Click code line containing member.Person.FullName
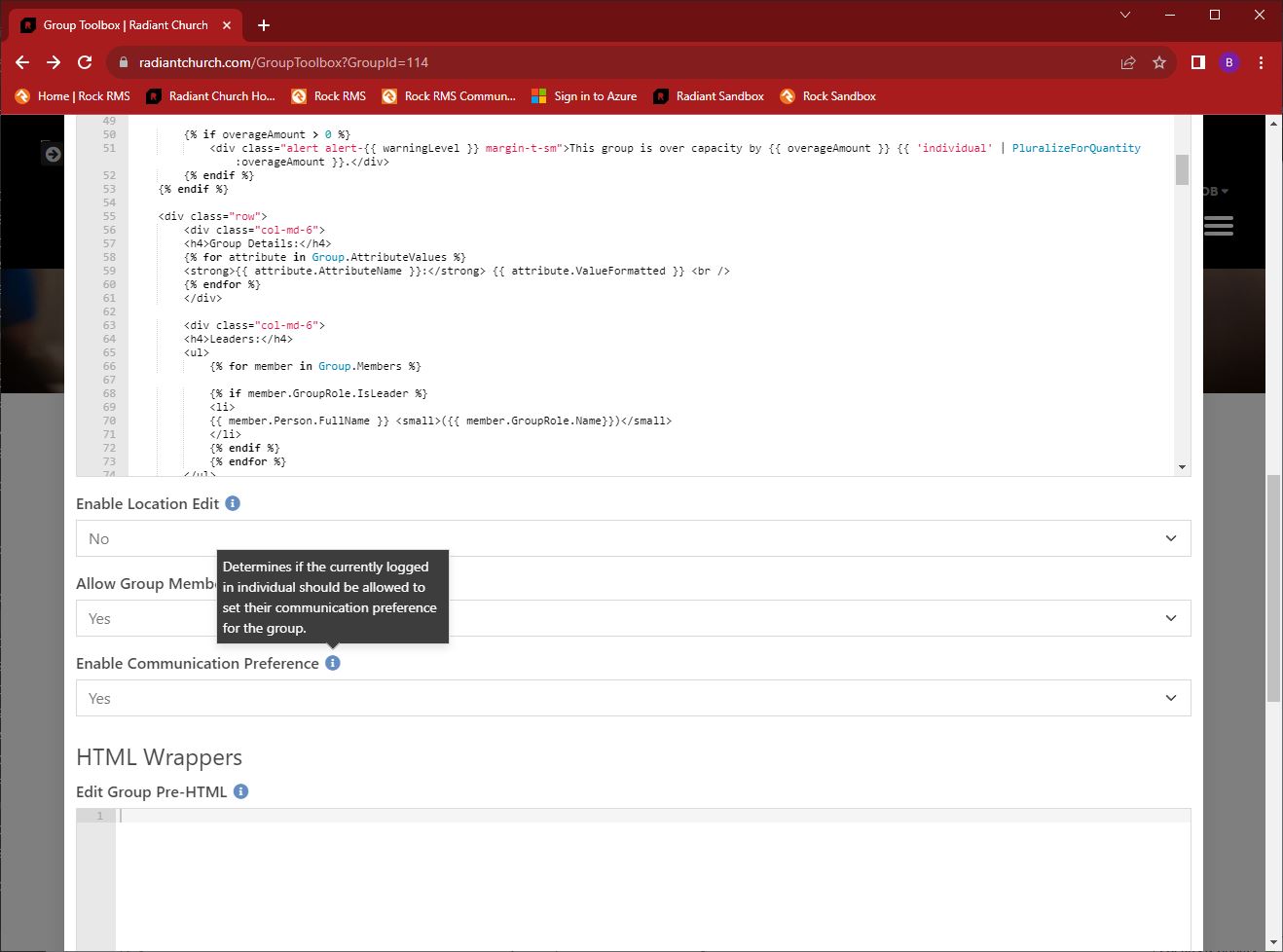Image resolution: width=1283 pixels, height=952 pixels. click(440, 421)
